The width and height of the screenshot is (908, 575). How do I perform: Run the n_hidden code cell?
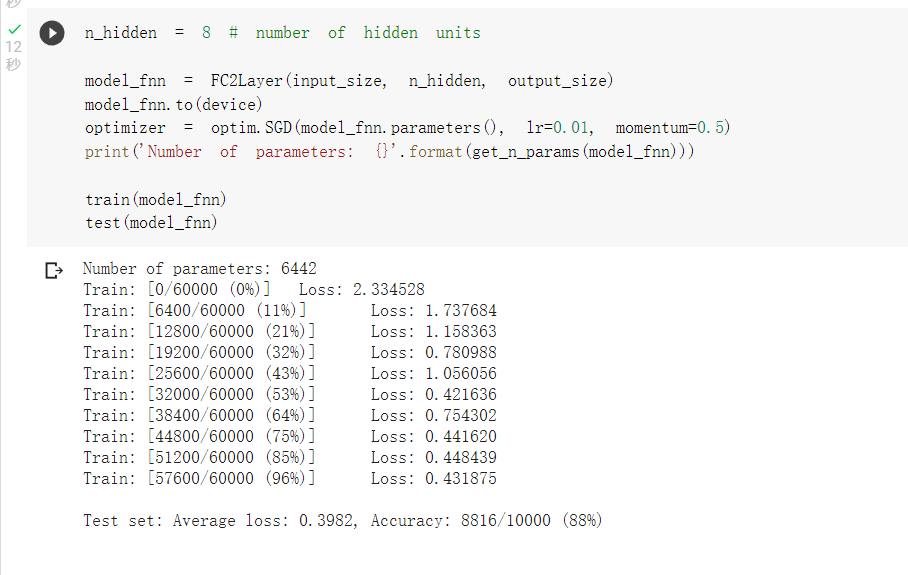click(x=51, y=33)
